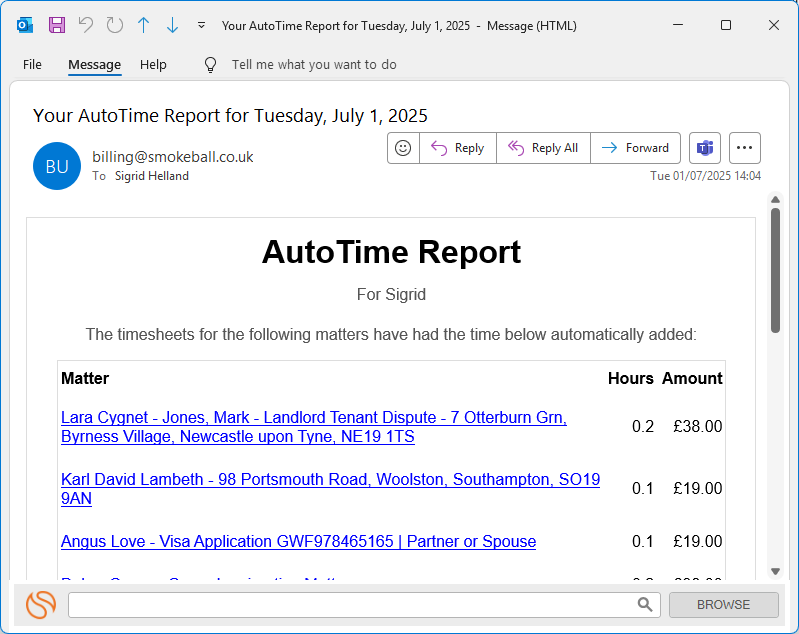Click the £38.00 amount cell

697,426
